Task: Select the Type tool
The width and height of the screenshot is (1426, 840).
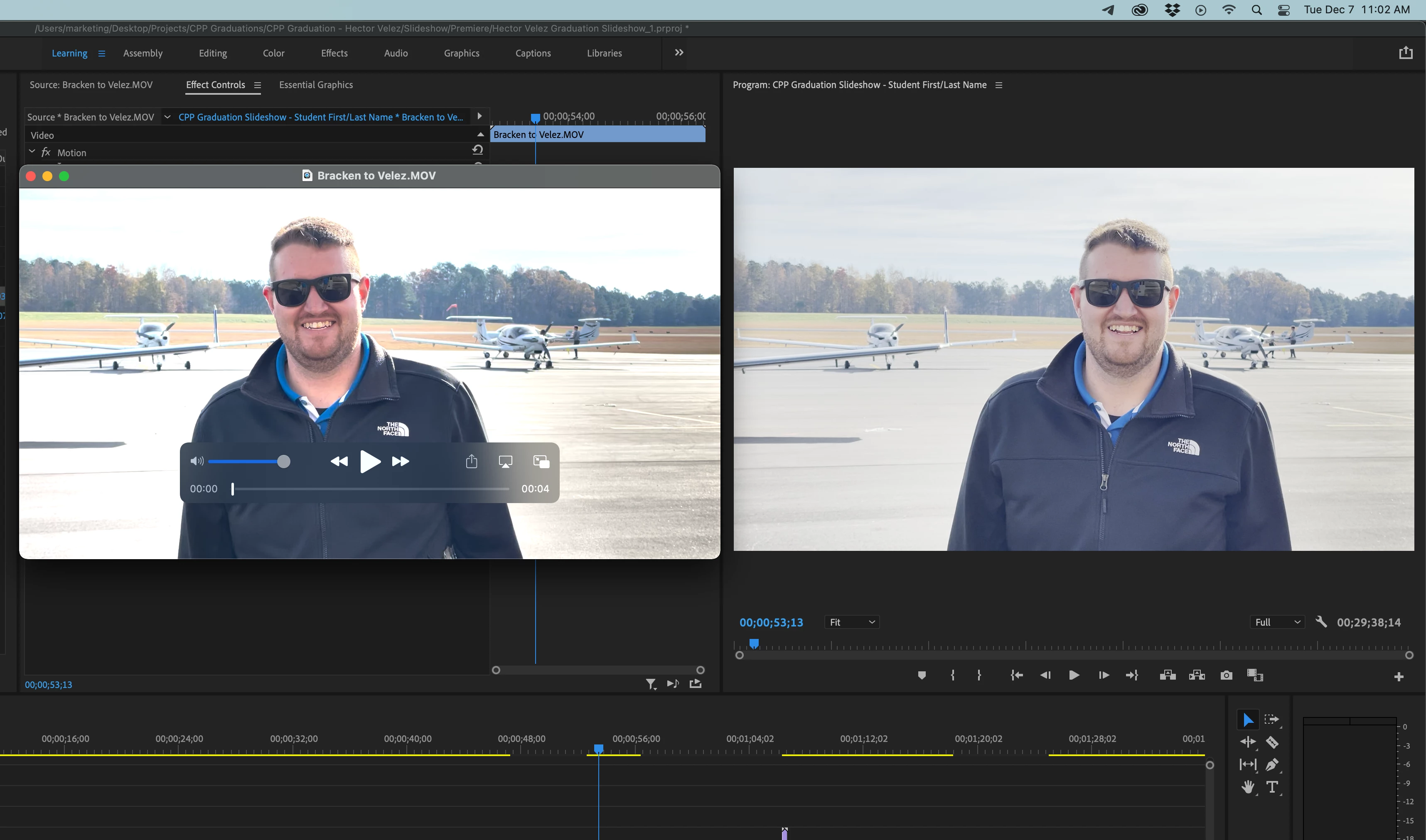Action: 1272,787
